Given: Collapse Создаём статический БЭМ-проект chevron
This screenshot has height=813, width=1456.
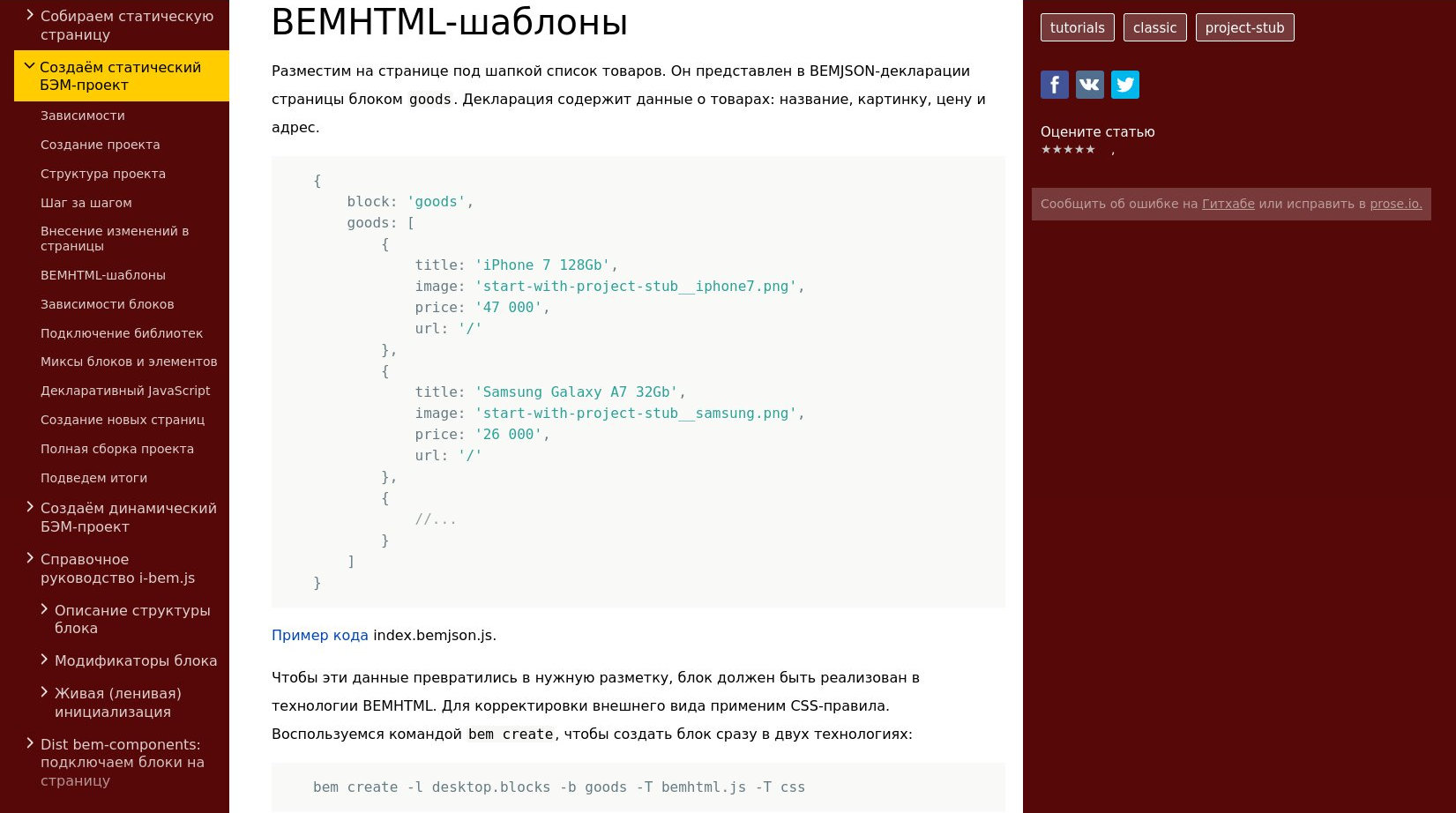Looking at the screenshot, I should 29,66.
